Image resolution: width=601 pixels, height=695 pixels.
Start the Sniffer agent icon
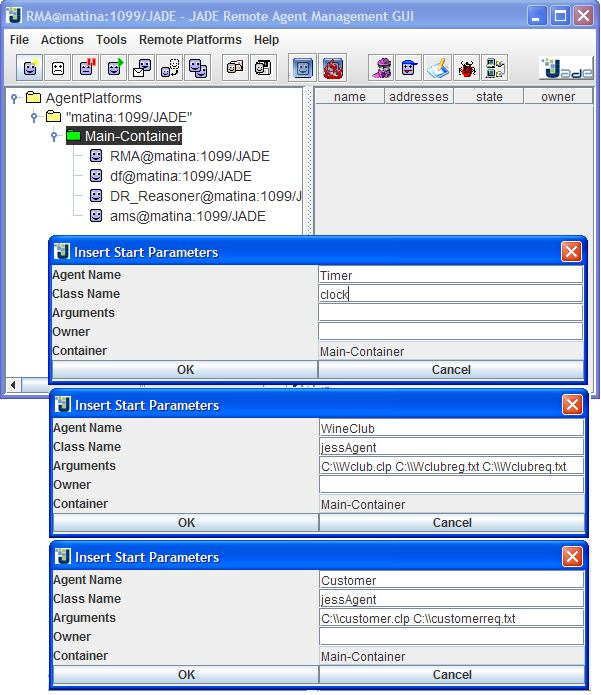coord(381,68)
